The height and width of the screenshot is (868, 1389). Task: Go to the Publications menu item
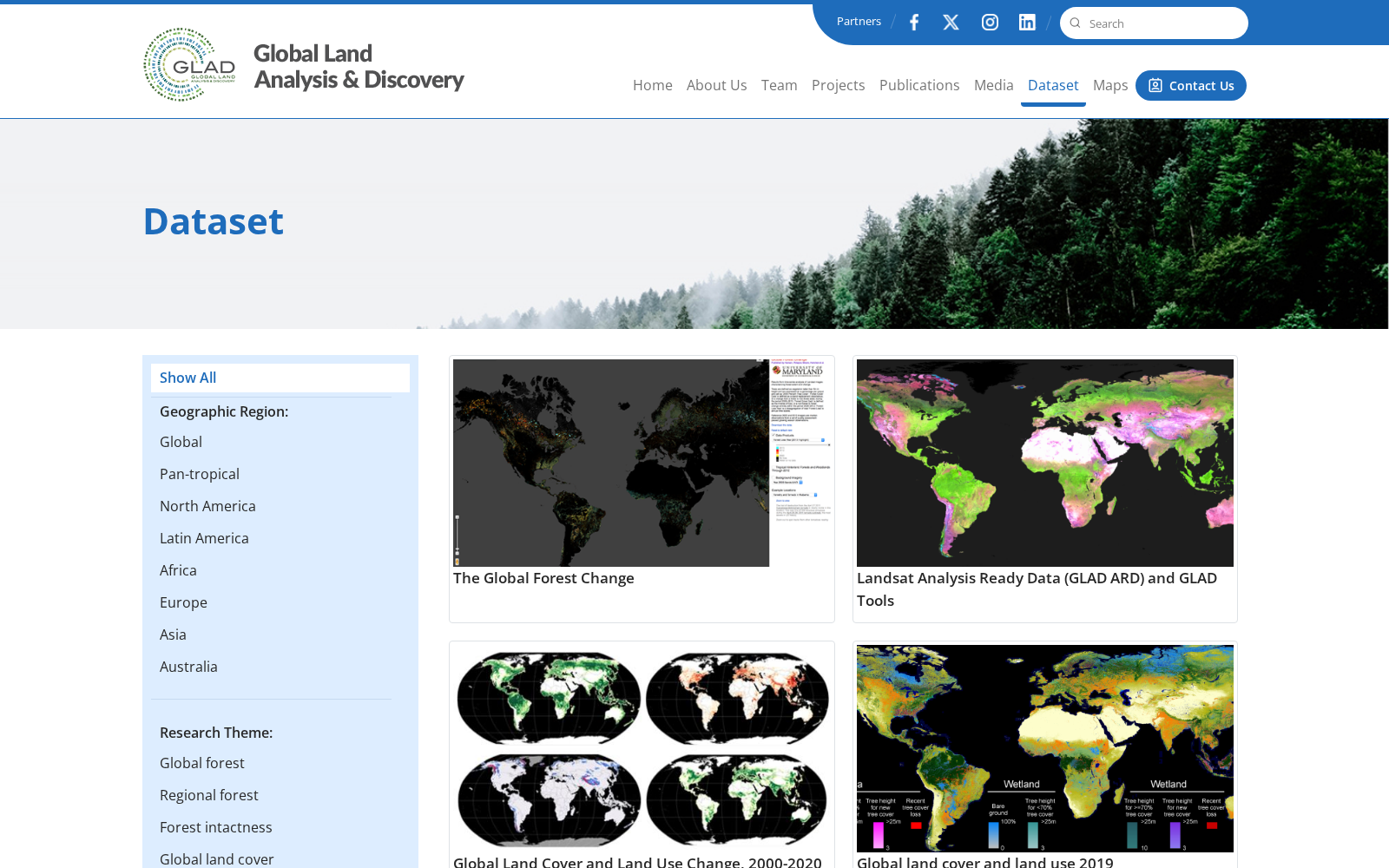[x=919, y=85]
